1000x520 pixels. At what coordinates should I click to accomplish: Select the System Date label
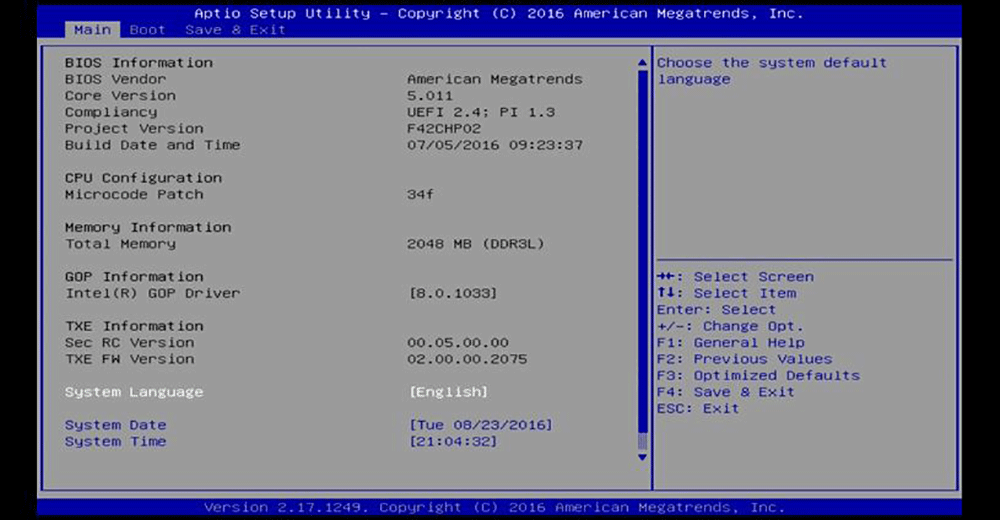point(115,425)
